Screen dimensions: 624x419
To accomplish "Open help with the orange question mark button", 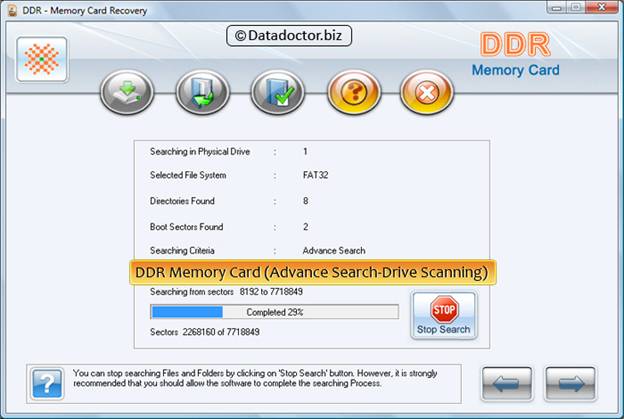I will [354, 92].
